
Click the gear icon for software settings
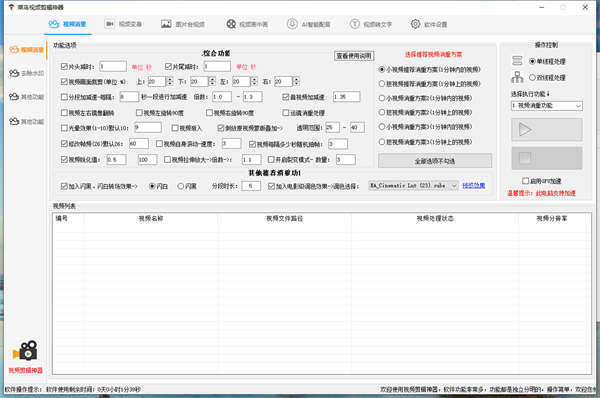point(415,24)
